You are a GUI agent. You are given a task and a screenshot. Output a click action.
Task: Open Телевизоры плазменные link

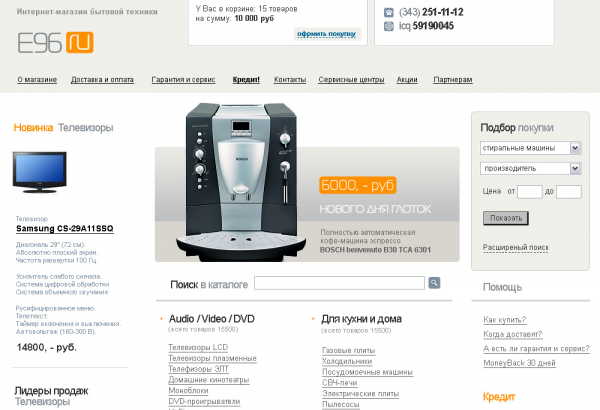pyautogui.click(x=212, y=358)
